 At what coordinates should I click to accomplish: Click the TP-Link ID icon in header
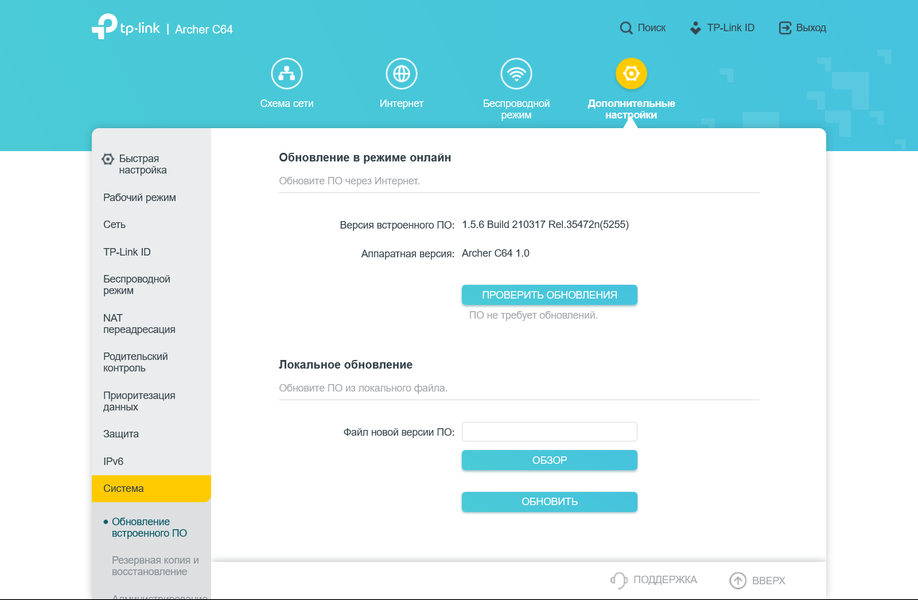click(x=695, y=28)
